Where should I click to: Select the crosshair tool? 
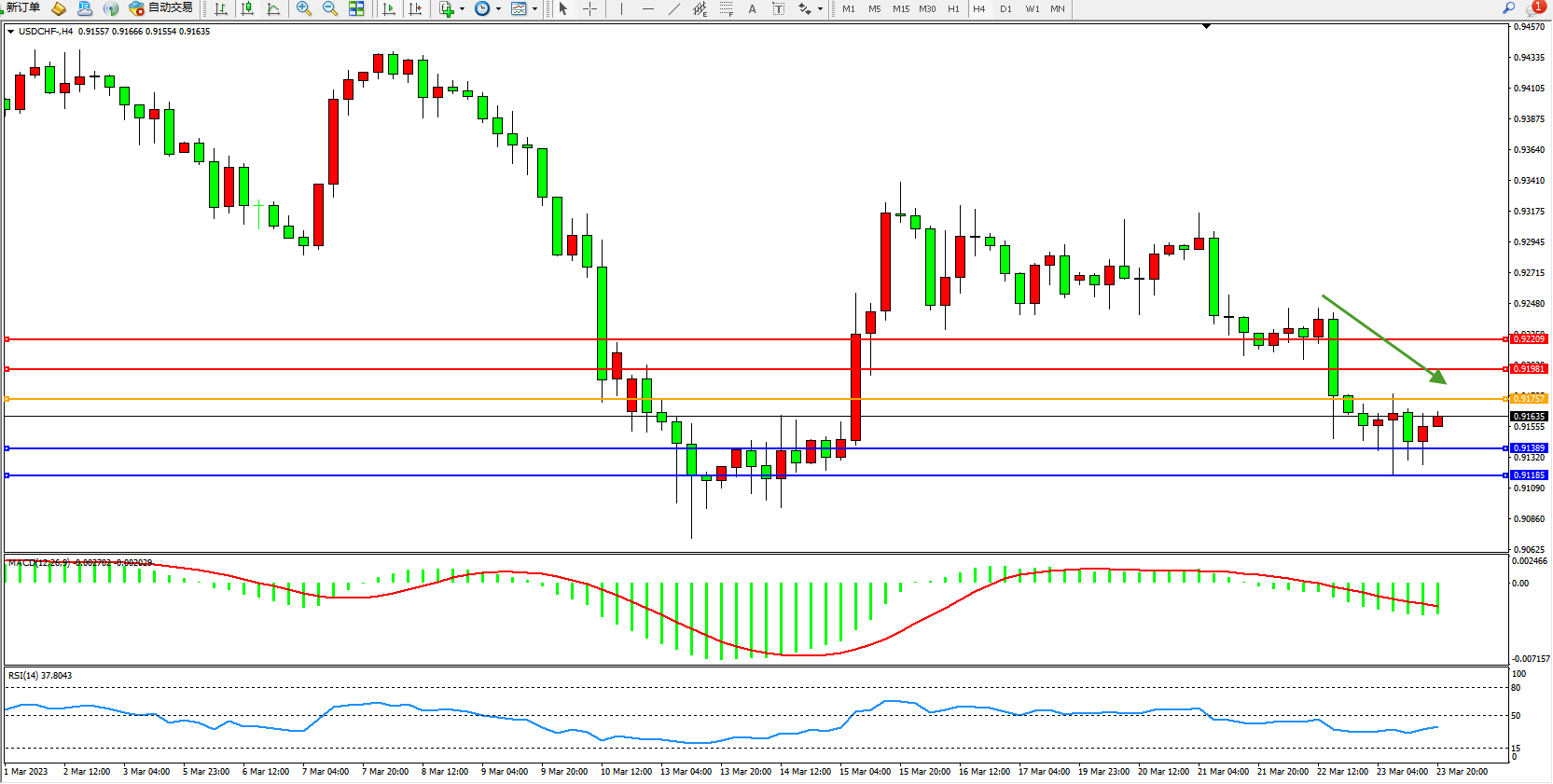[x=590, y=8]
